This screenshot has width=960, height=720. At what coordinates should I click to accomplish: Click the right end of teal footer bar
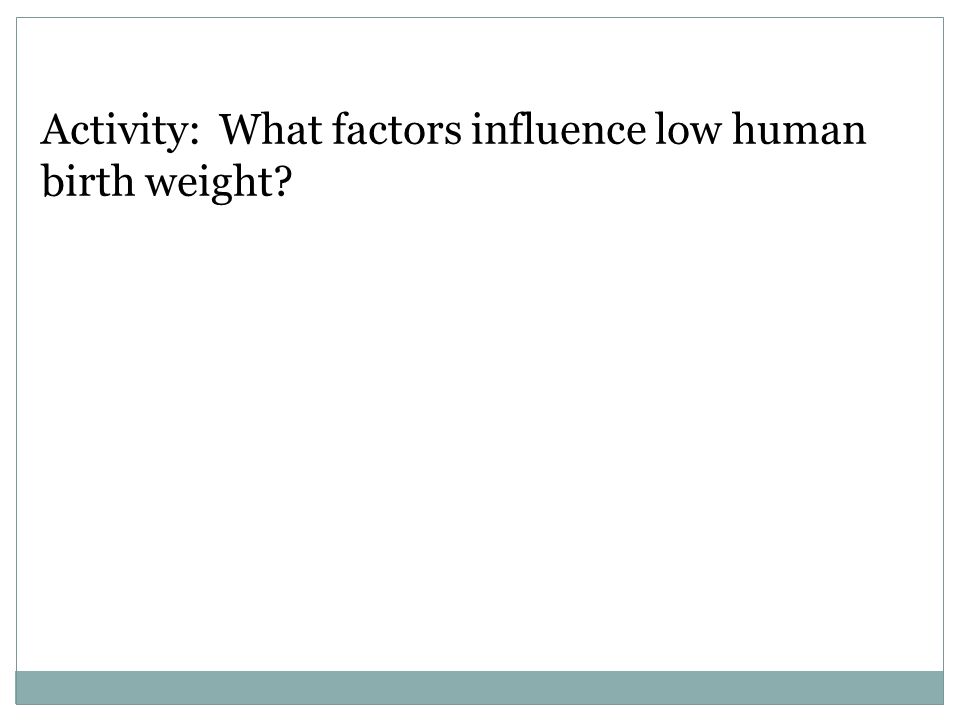coord(935,688)
